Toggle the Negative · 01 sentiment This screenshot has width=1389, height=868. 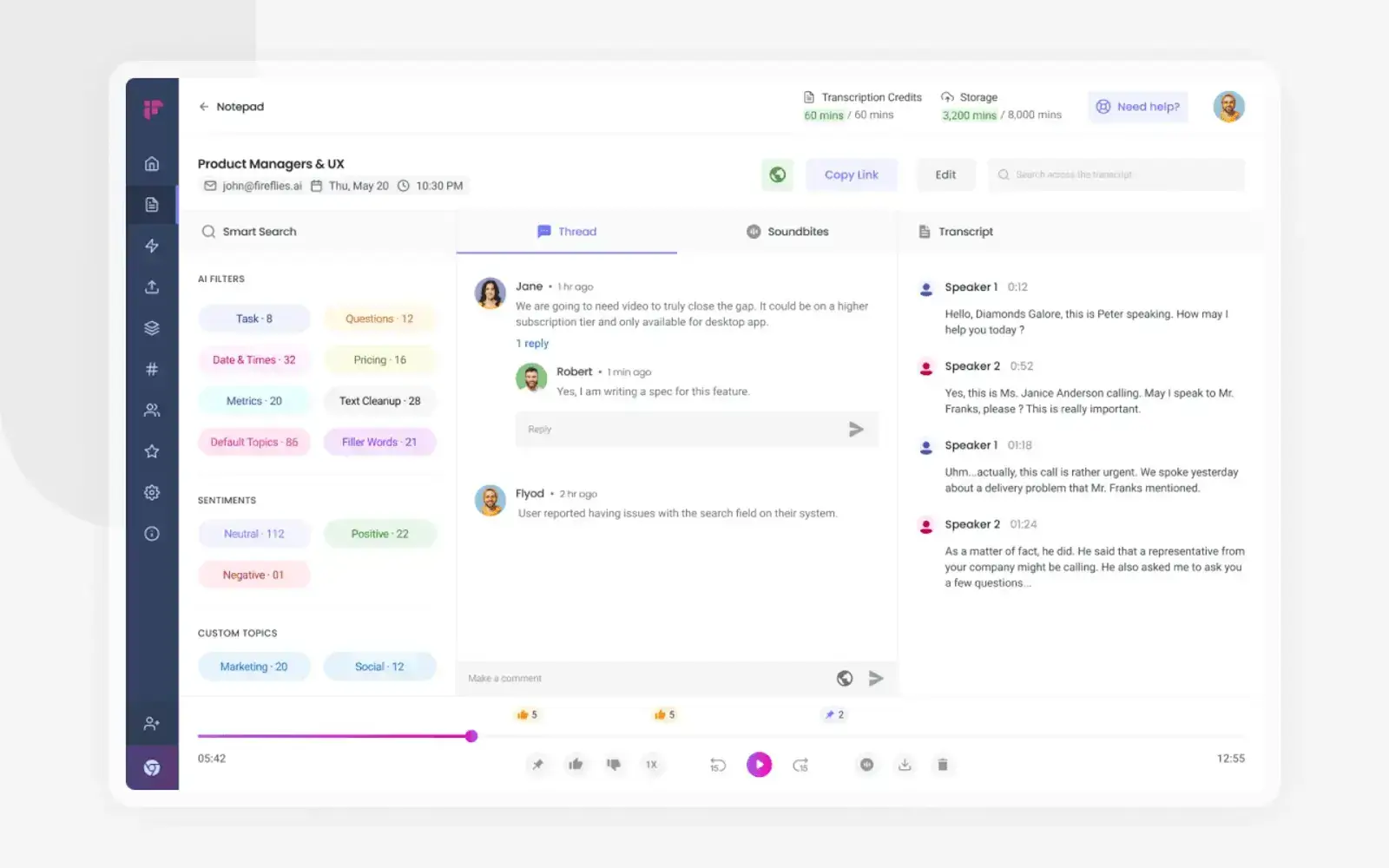[x=254, y=575]
